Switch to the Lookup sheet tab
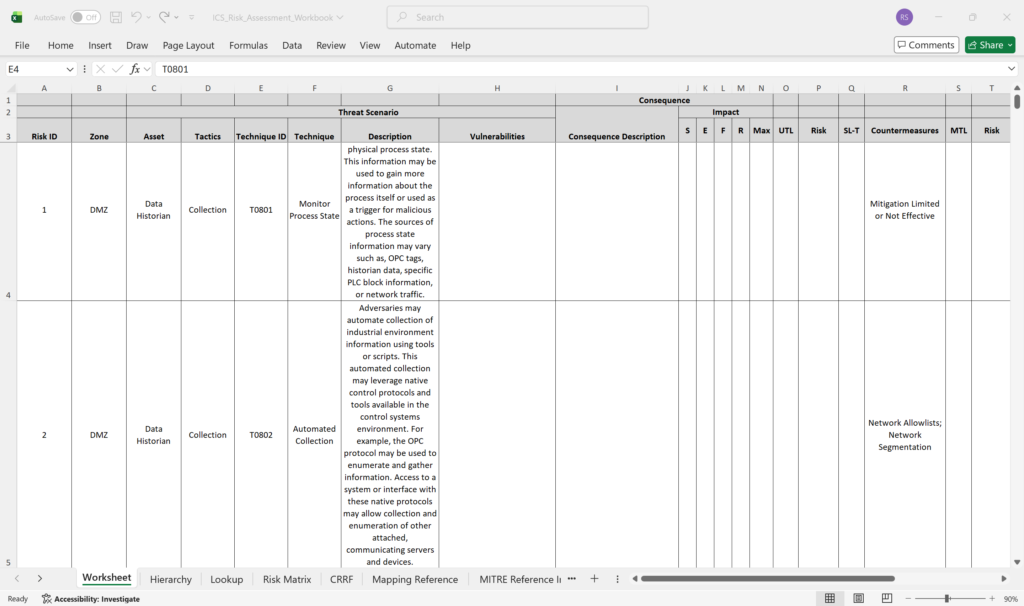Image resolution: width=1024 pixels, height=606 pixels. click(227, 579)
